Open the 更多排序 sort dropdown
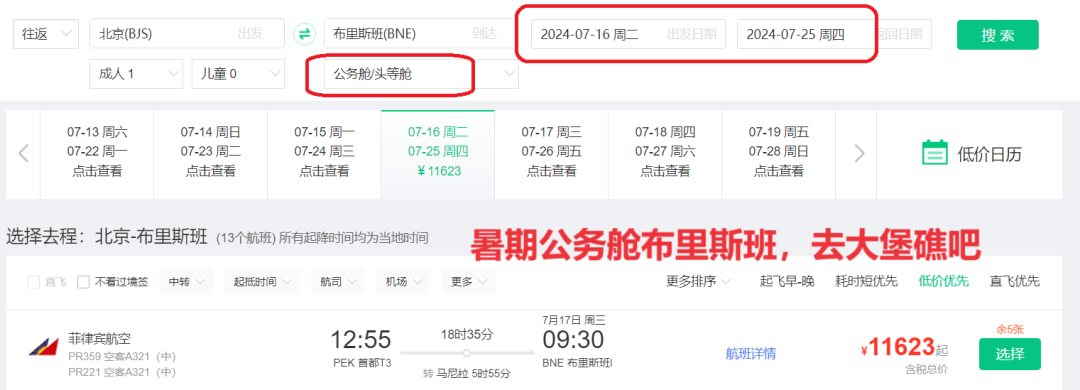 pyautogui.click(x=698, y=281)
